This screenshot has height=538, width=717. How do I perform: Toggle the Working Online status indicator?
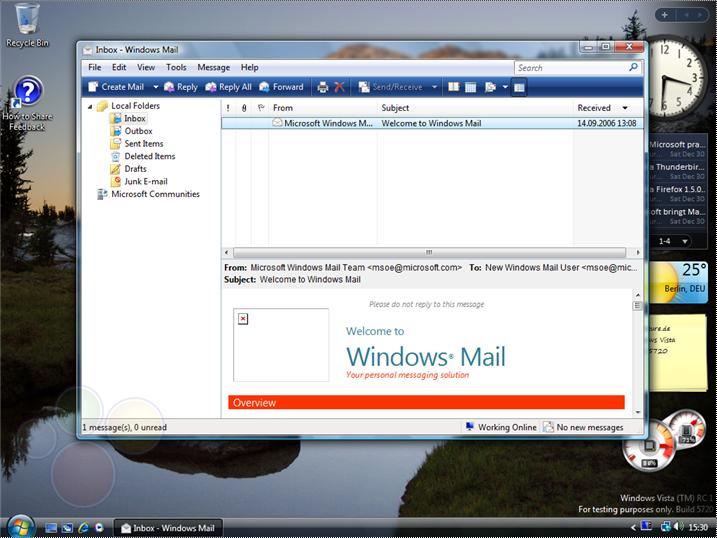pos(500,427)
